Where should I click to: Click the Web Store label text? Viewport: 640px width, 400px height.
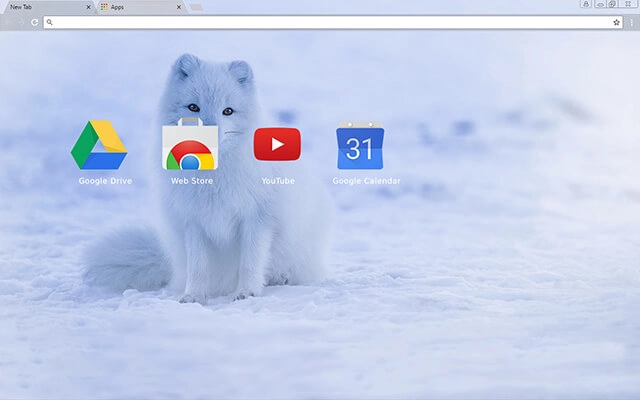pos(192,181)
